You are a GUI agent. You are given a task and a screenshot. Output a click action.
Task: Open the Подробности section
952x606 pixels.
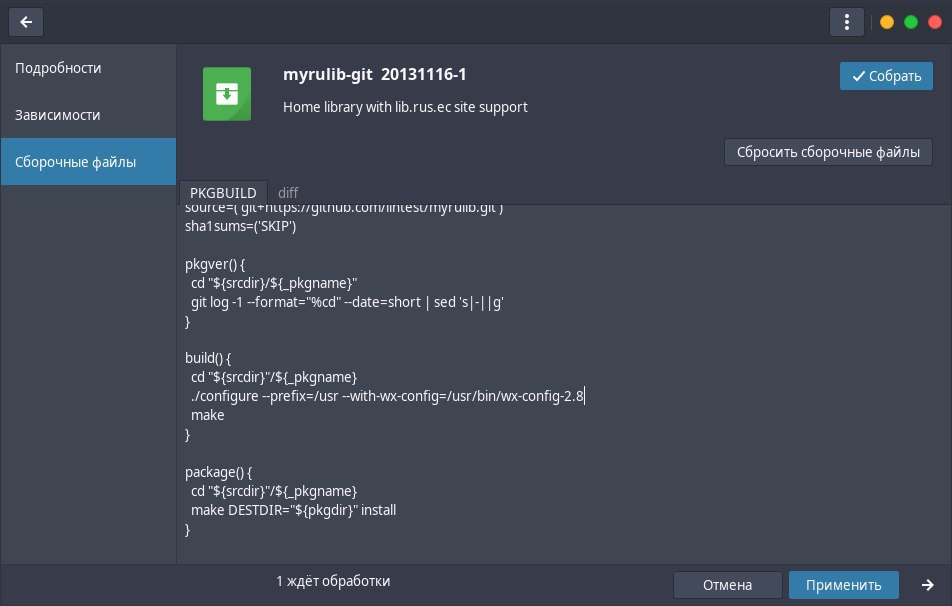(58, 68)
